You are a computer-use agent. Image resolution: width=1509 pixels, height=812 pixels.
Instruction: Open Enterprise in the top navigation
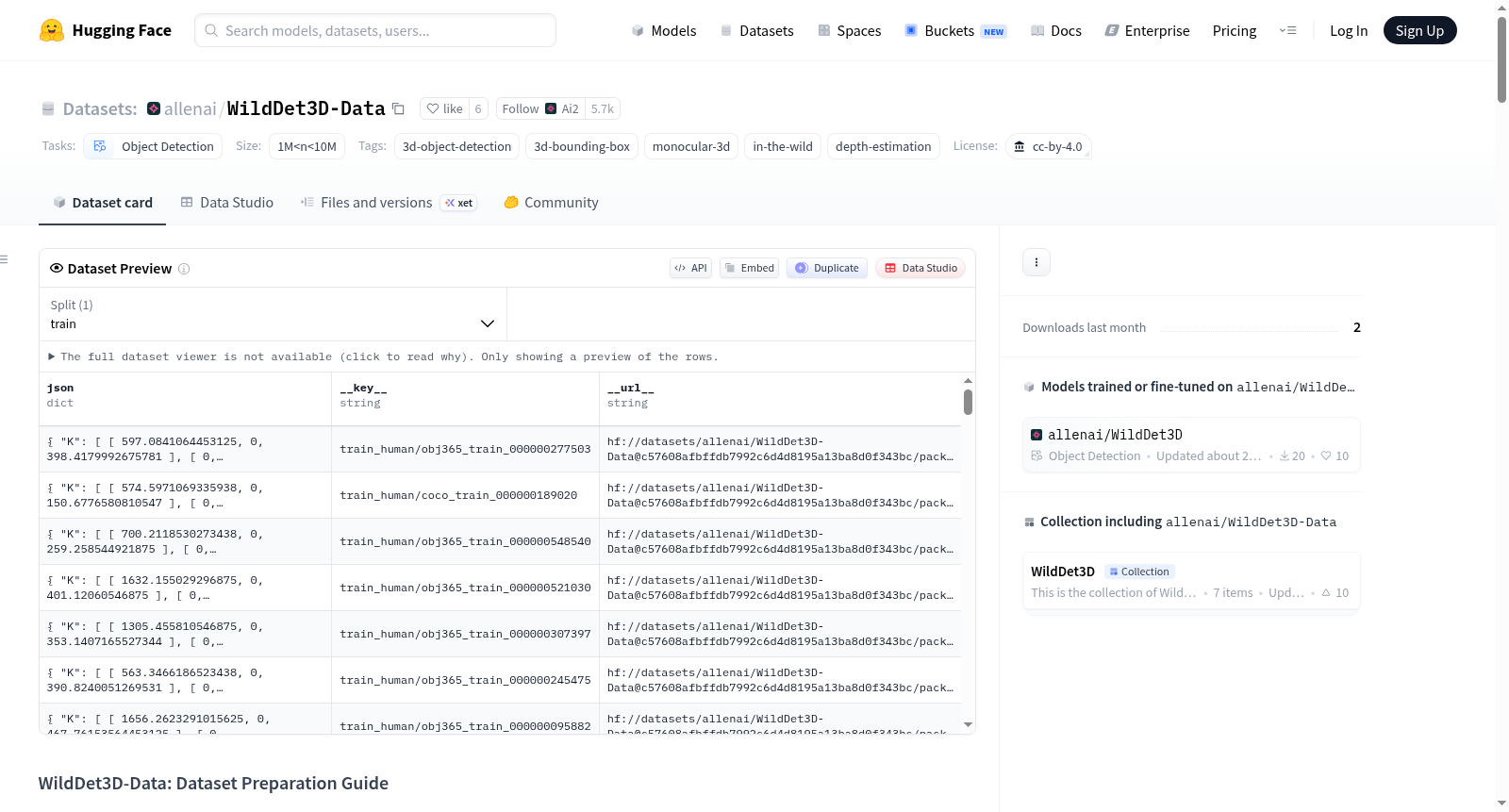pyautogui.click(x=1147, y=30)
